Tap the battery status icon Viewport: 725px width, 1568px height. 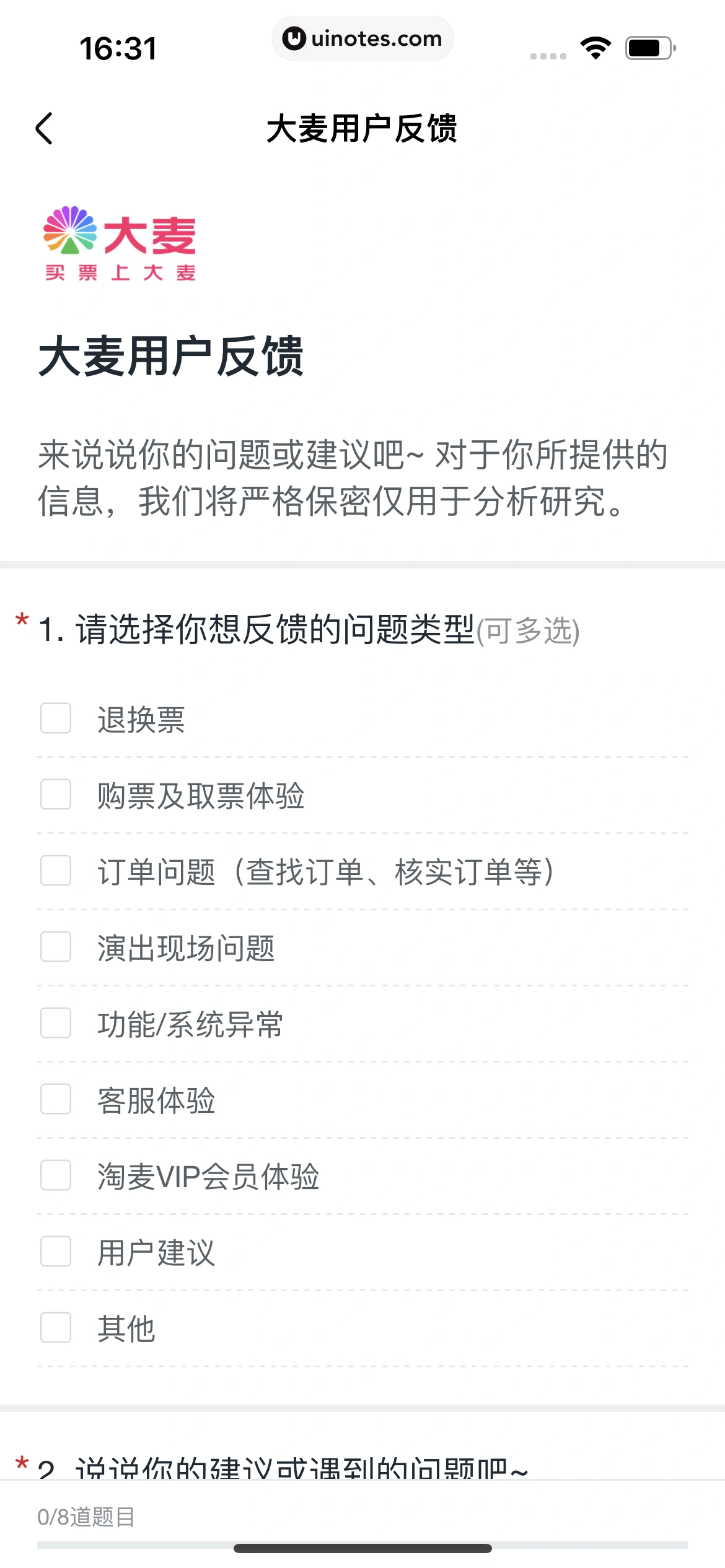(649, 48)
